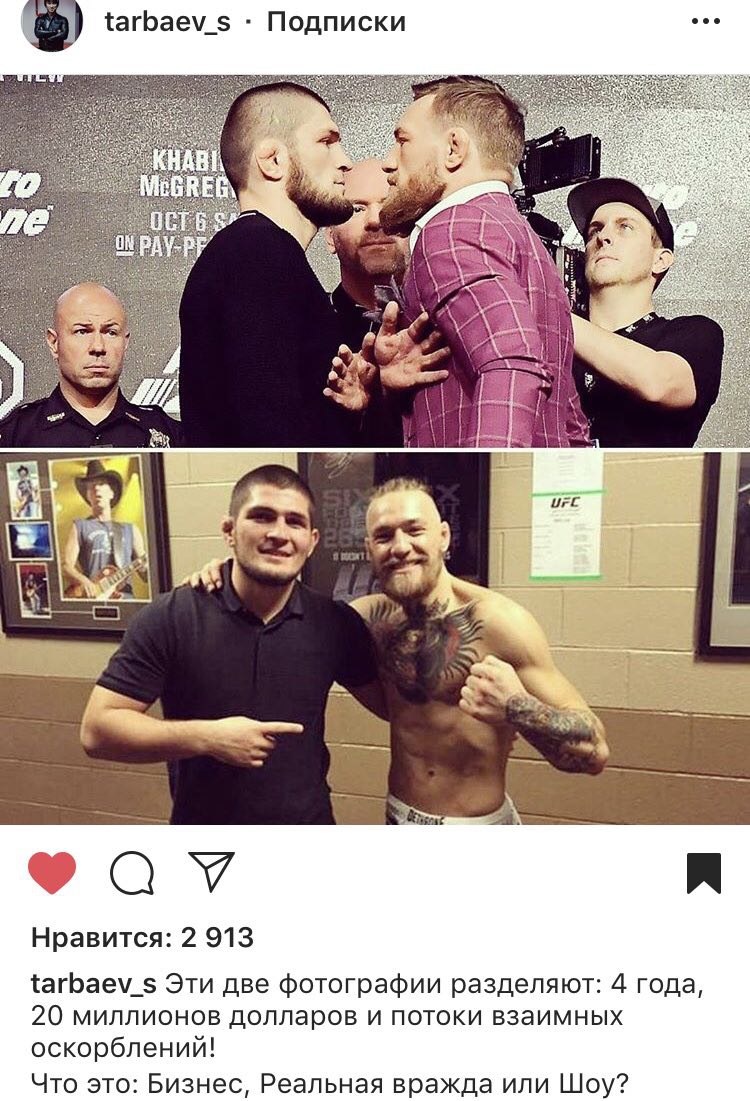Unsave post with the bookmark icon
Image resolution: width=750 pixels, height=1101 pixels.
click(704, 873)
